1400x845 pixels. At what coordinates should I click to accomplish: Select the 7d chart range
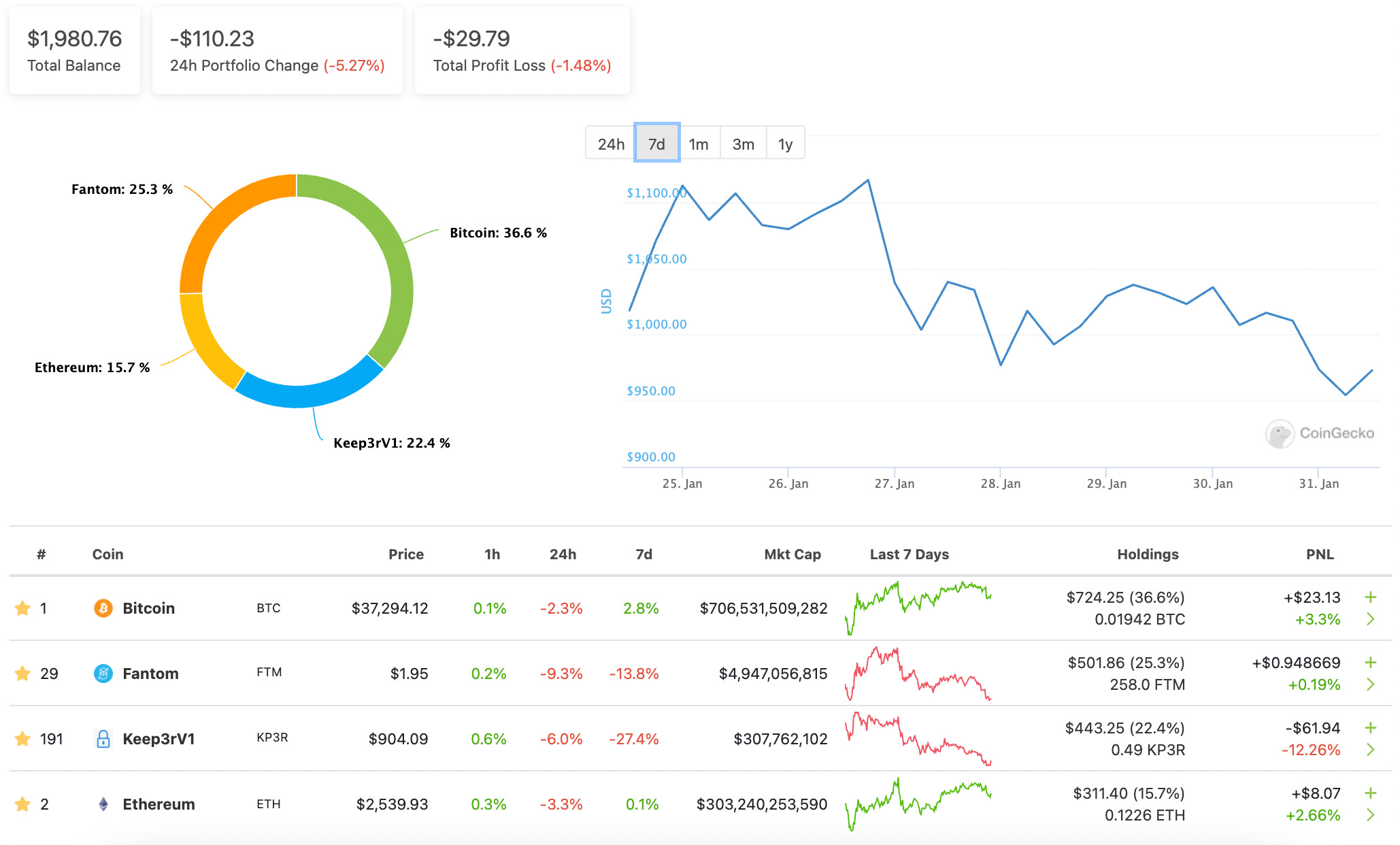[657, 144]
